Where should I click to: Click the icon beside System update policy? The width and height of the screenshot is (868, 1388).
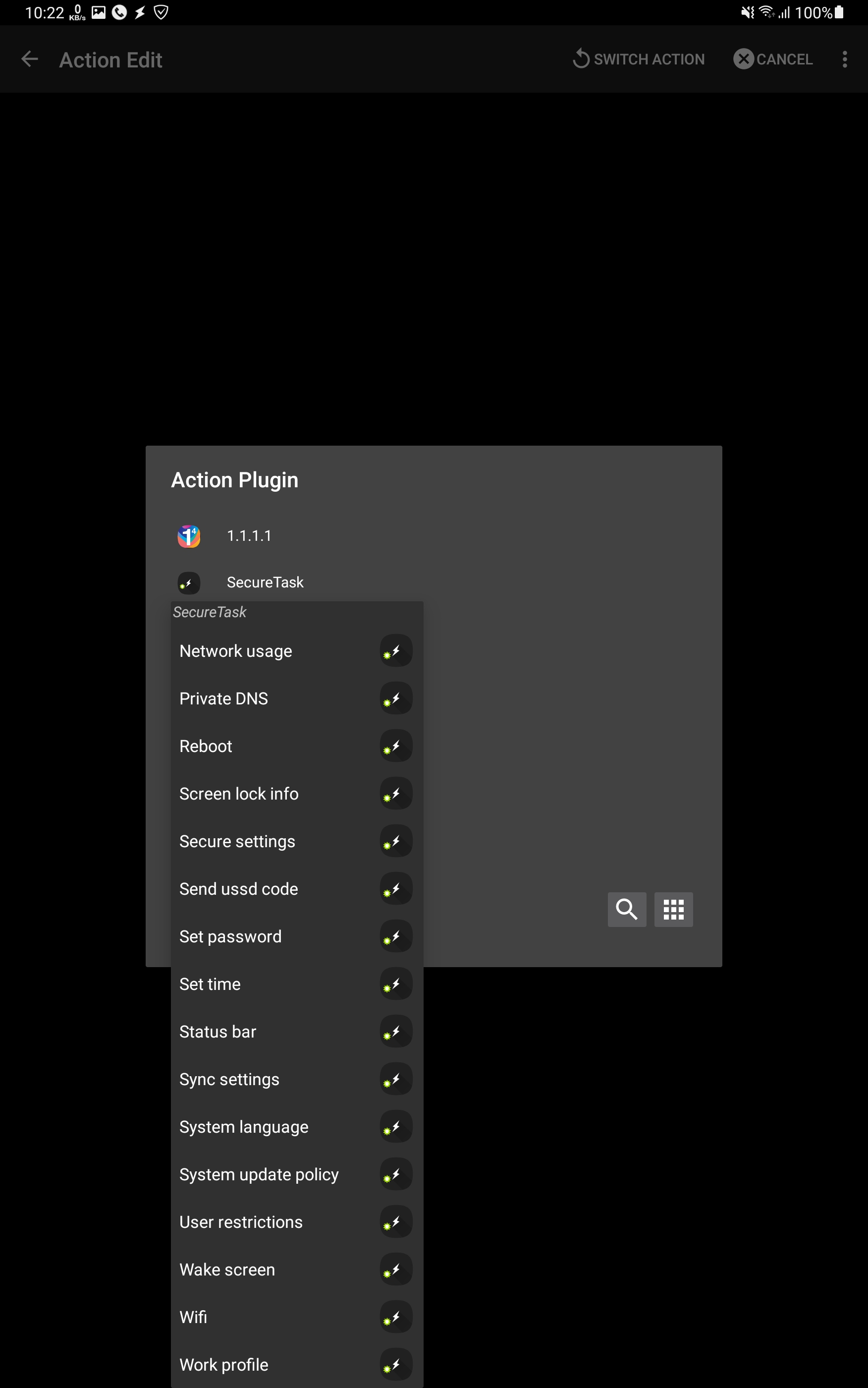396,1175
